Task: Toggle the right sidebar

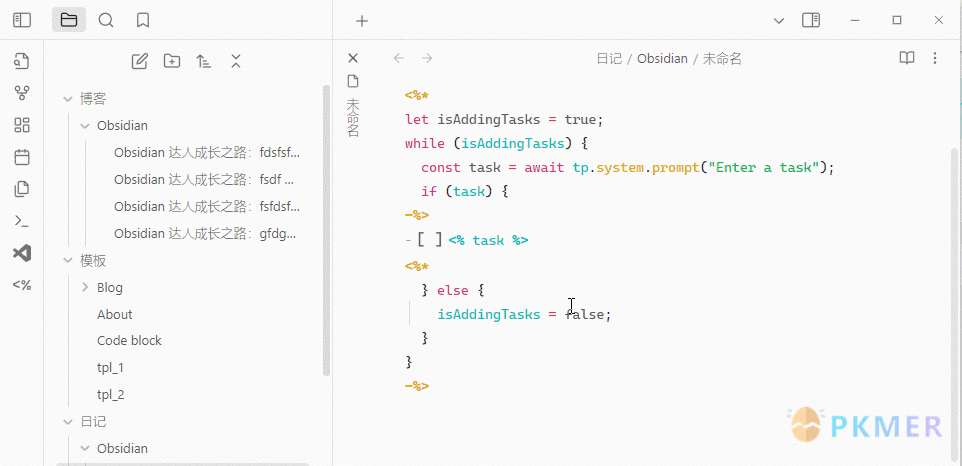Action: (811, 20)
